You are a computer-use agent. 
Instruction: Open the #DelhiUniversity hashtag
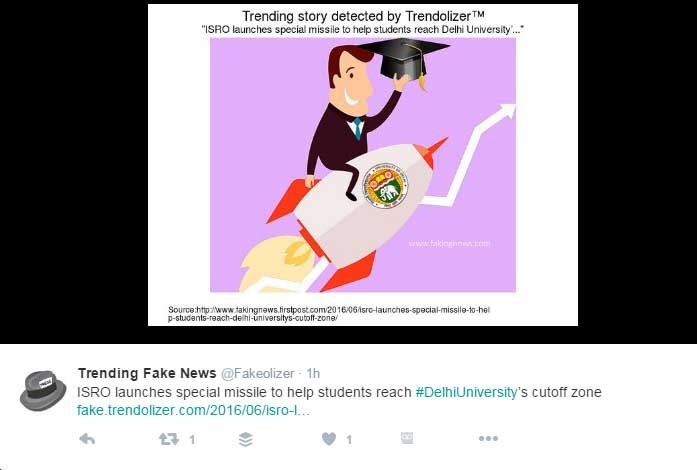(466, 392)
